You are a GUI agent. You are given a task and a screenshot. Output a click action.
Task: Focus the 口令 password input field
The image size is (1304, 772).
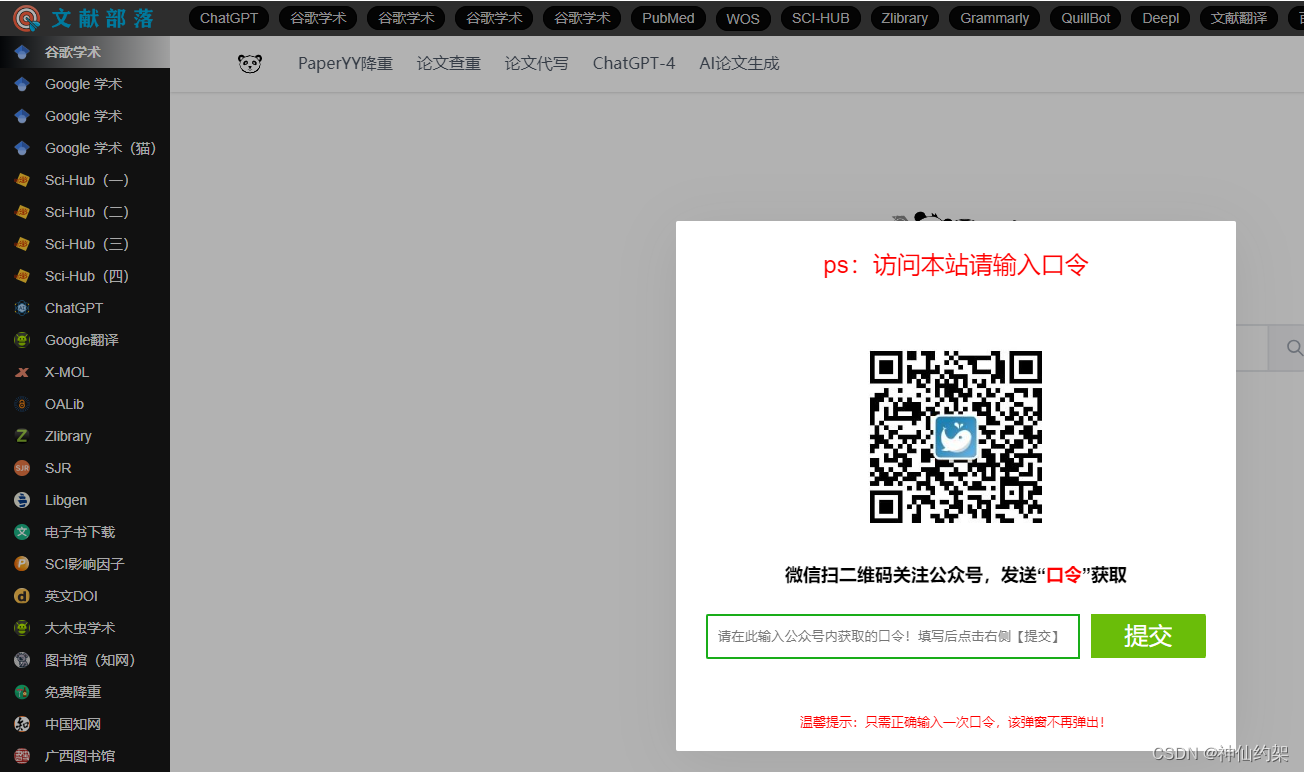[x=893, y=636]
